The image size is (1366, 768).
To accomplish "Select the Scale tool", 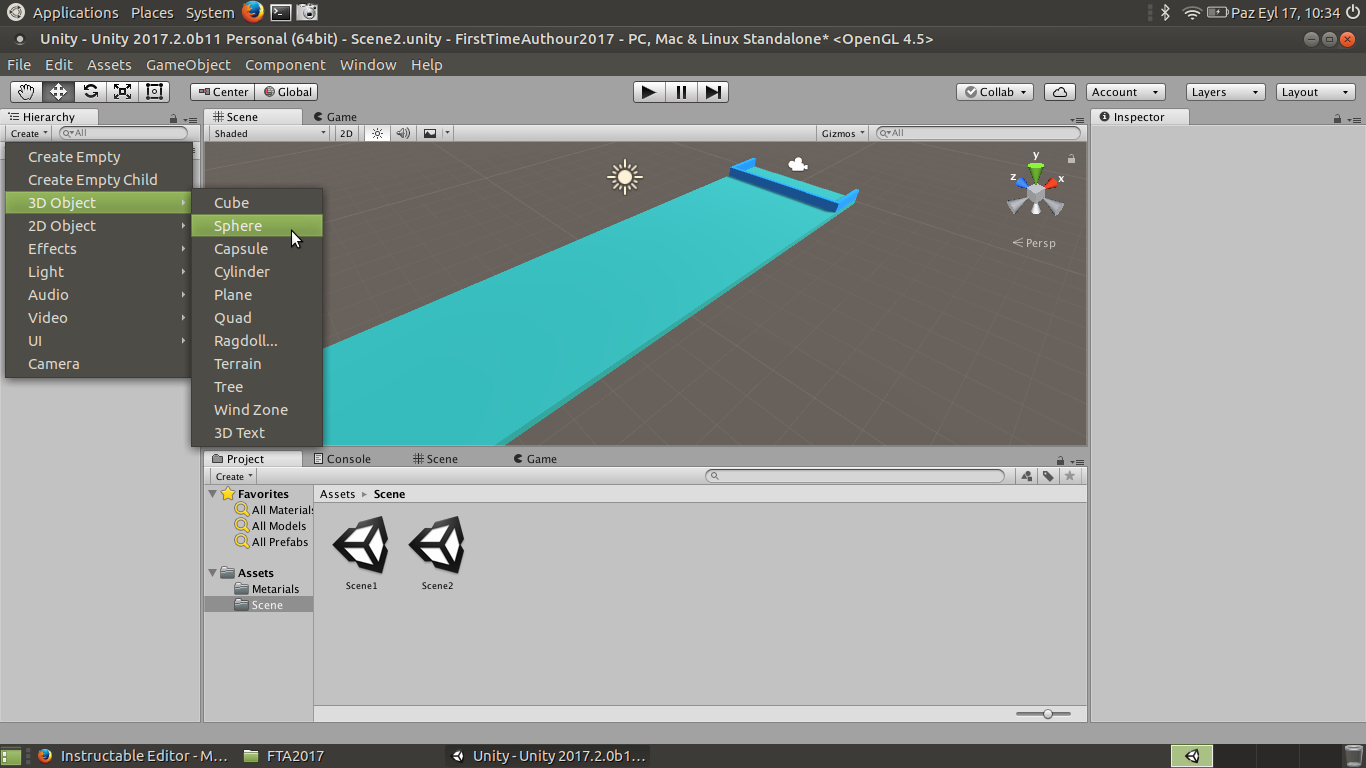I will pos(122,92).
